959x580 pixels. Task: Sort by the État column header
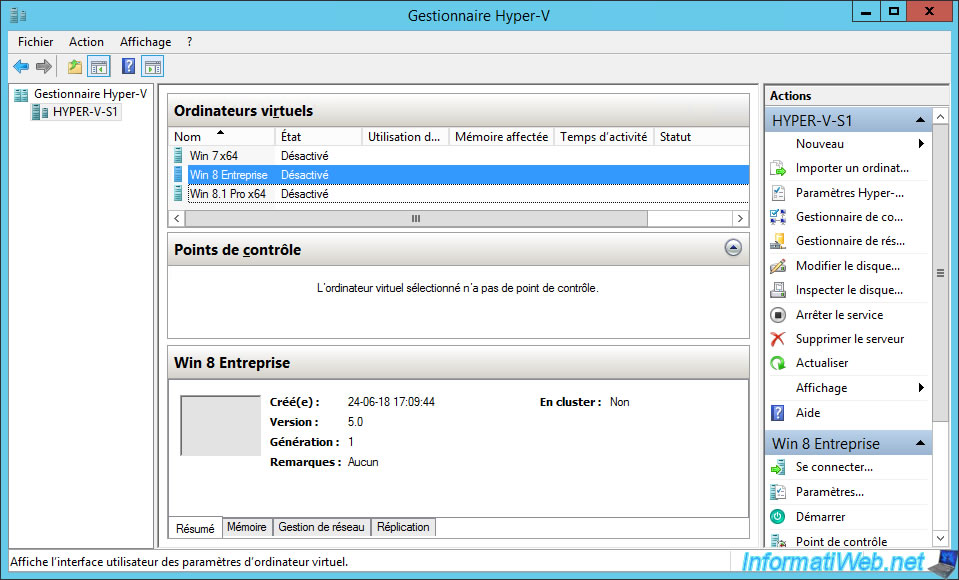pyautogui.click(x=318, y=136)
